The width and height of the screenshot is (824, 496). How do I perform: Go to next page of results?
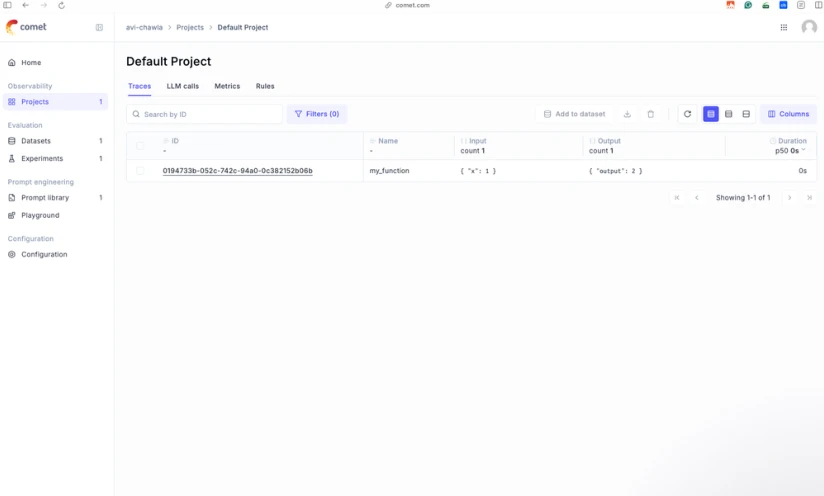pyautogui.click(x=789, y=198)
